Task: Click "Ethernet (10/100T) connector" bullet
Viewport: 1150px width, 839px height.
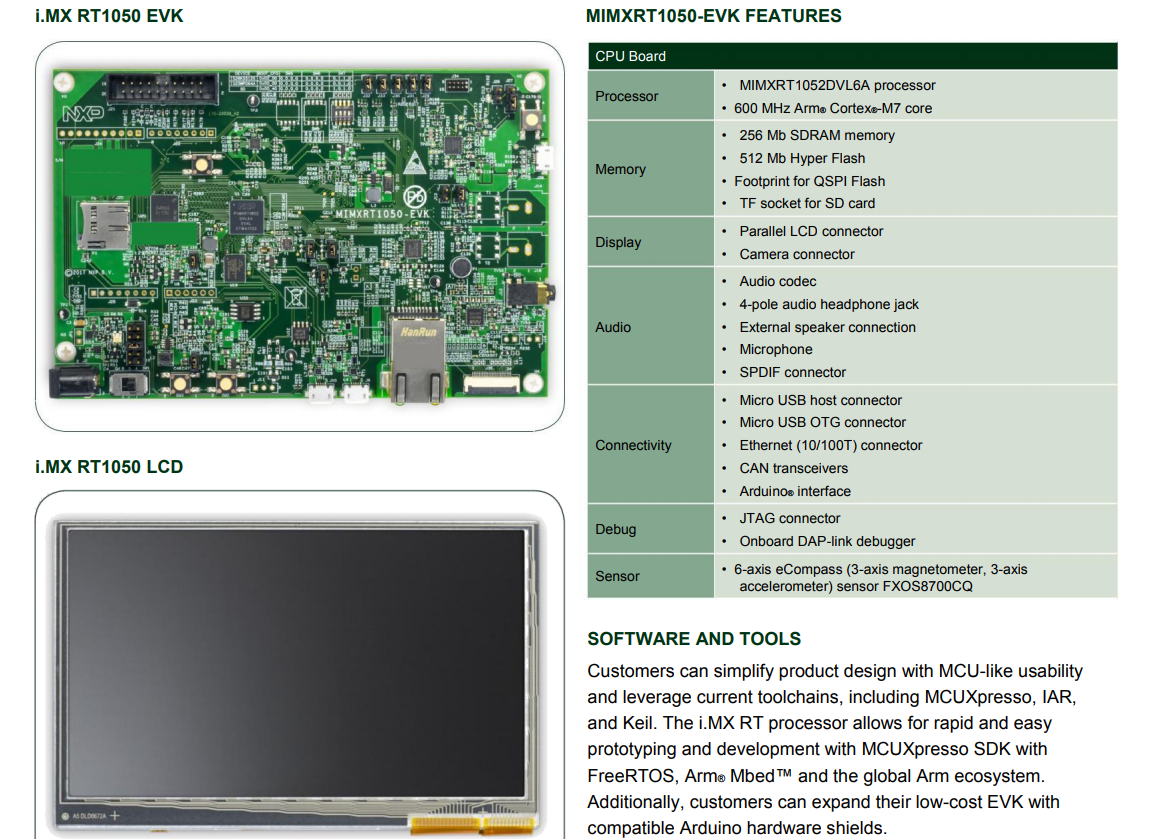Action: pos(830,445)
